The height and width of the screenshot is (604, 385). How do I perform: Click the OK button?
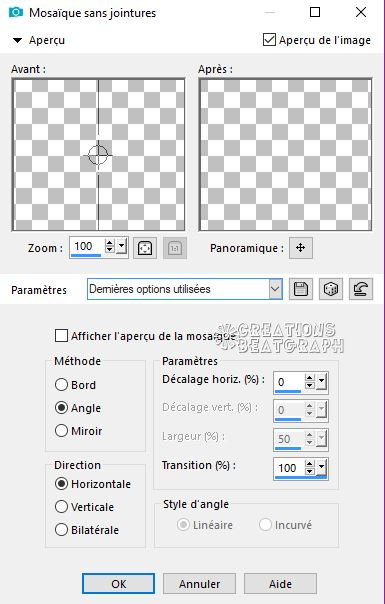[x=118, y=584]
